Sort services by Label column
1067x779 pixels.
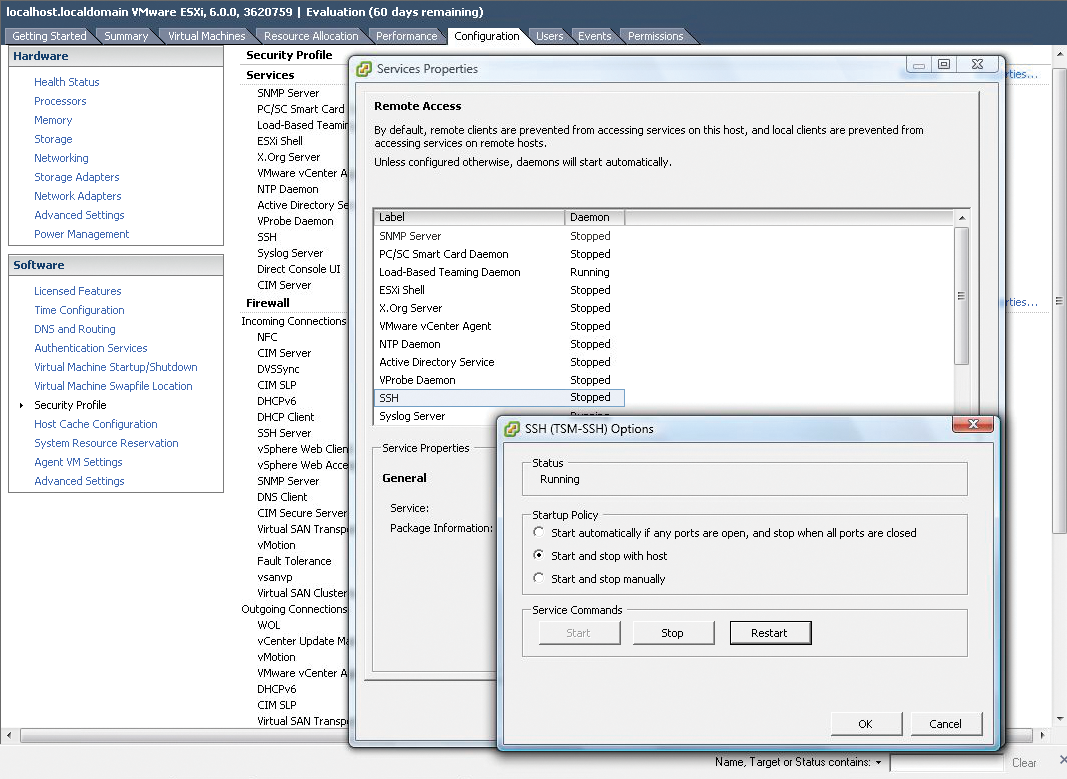(x=469, y=217)
